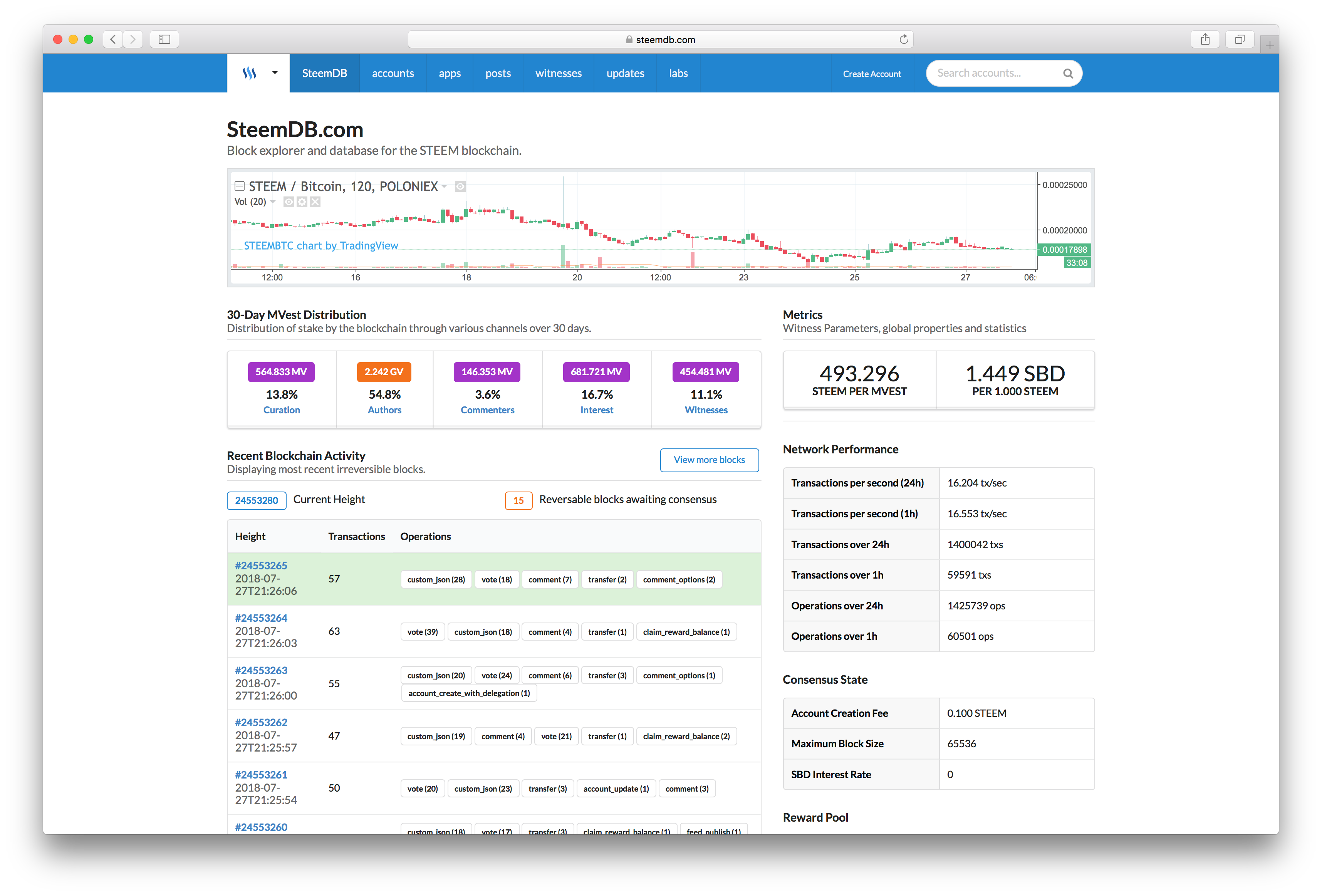Click View more blocks button

[x=709, y=460]
